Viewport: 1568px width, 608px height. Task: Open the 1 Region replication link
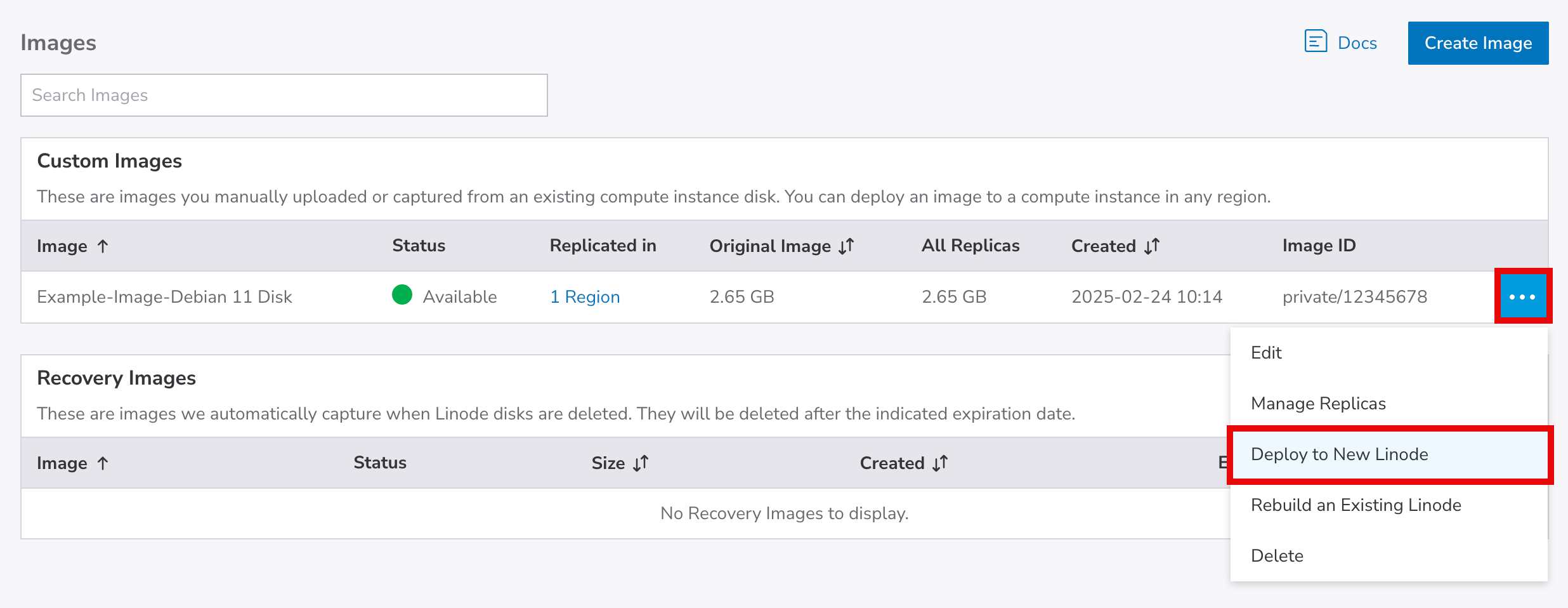tap(584, 297)
